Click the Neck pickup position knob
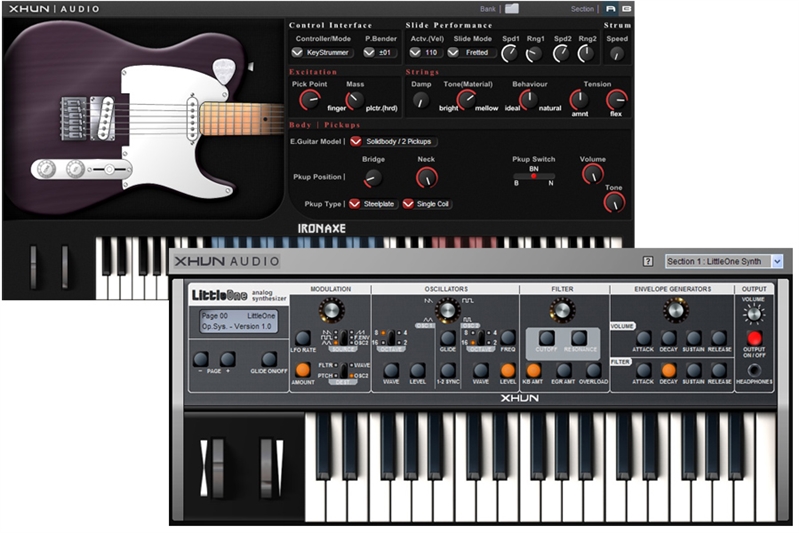 click(x=427, y=177)
